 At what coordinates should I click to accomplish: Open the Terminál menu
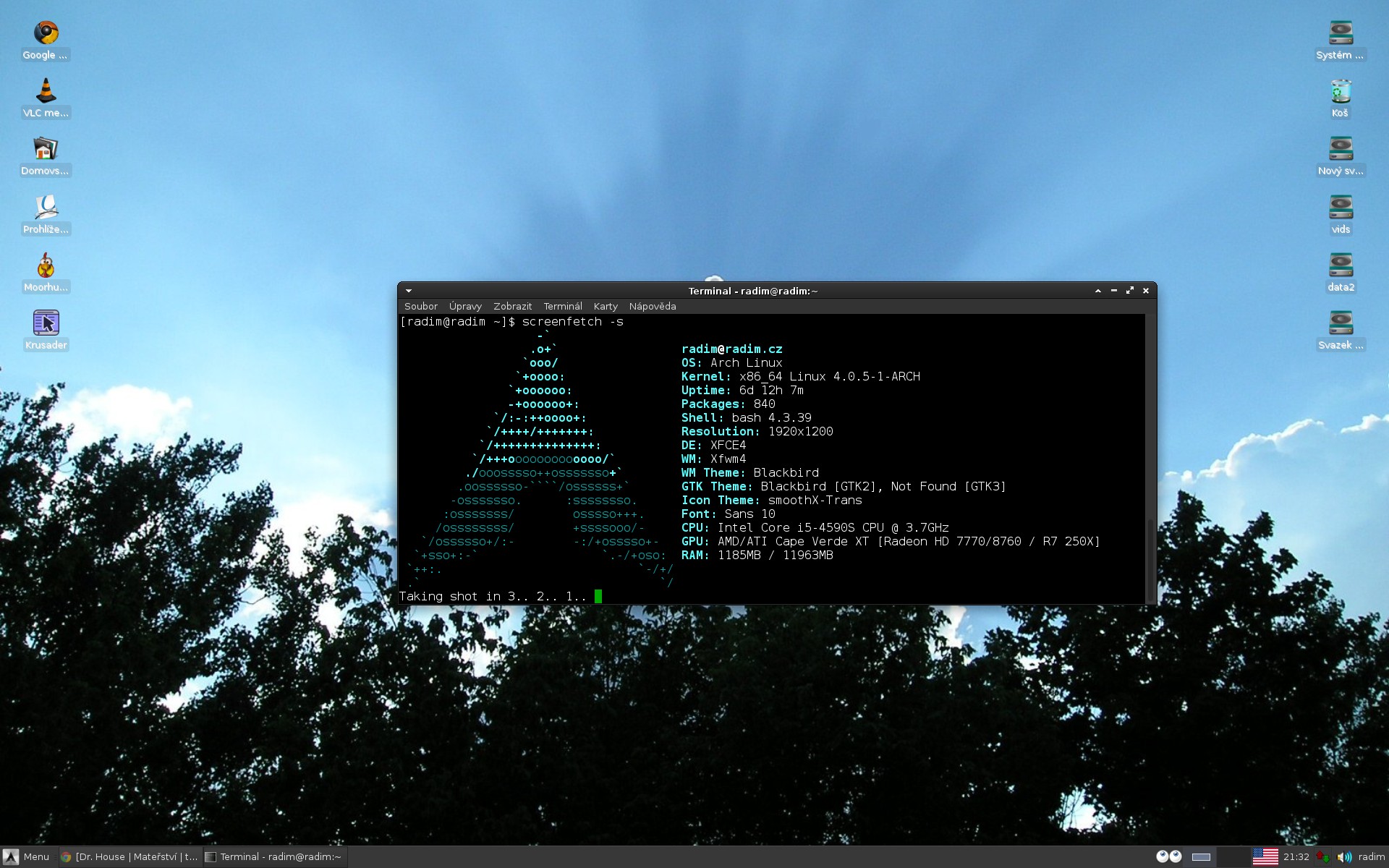(x=563, y=306)
